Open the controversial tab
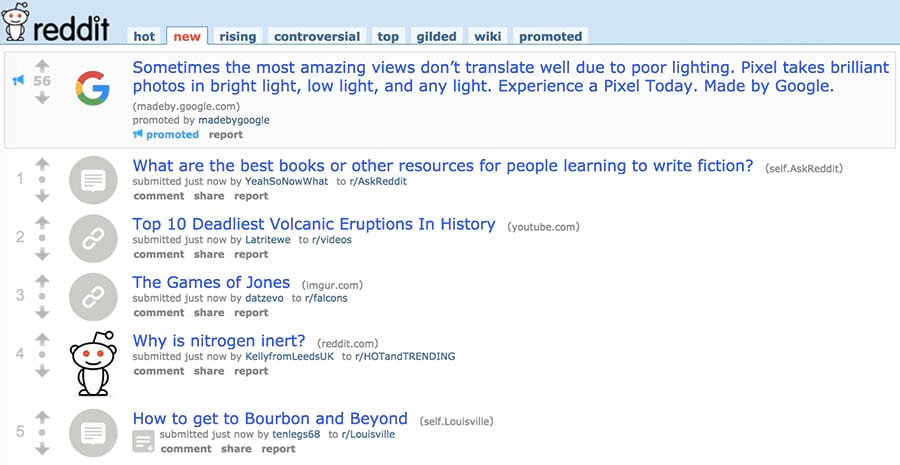This screenshot has width=900, height=465. pyautogui.click(x=316, y=36)
